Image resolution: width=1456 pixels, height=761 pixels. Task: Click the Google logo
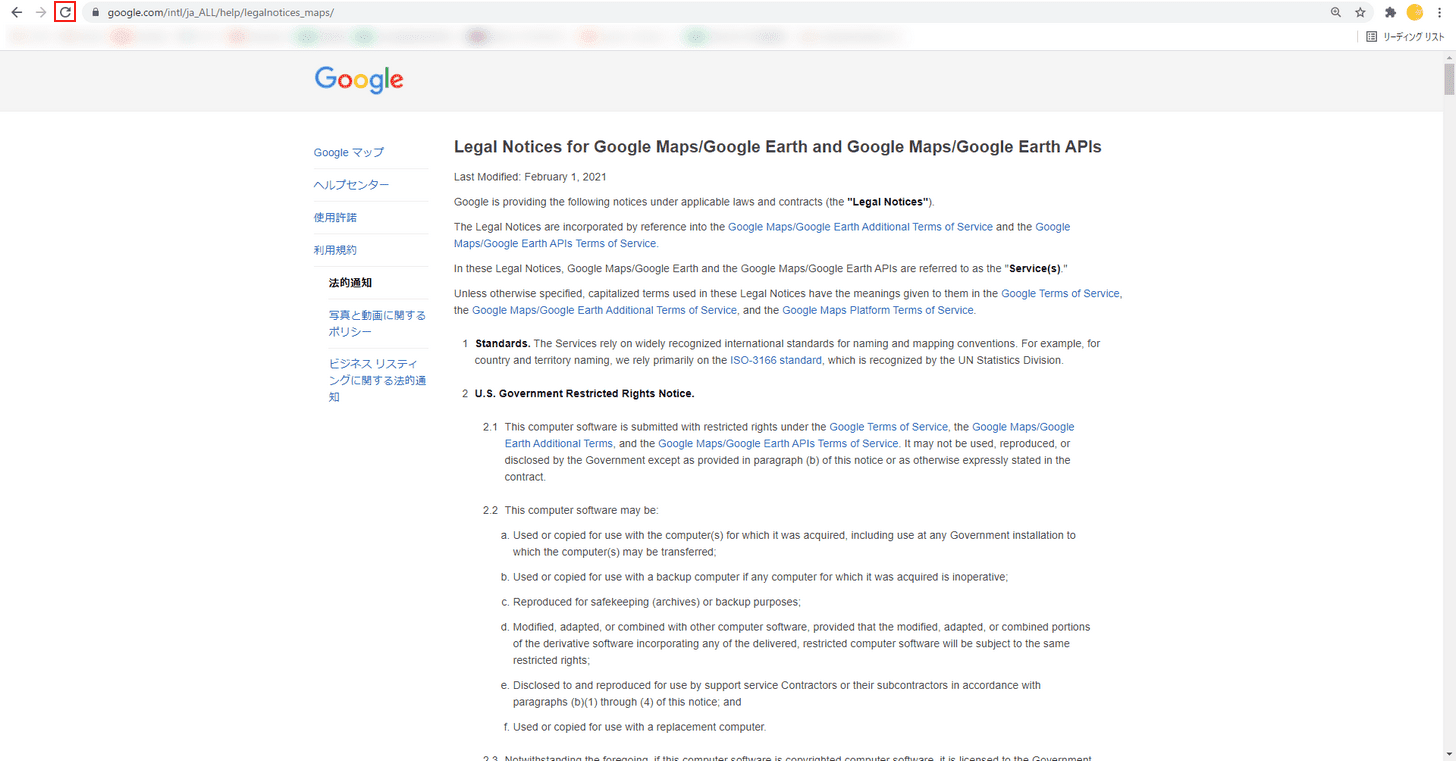click(x=359, y=80)
